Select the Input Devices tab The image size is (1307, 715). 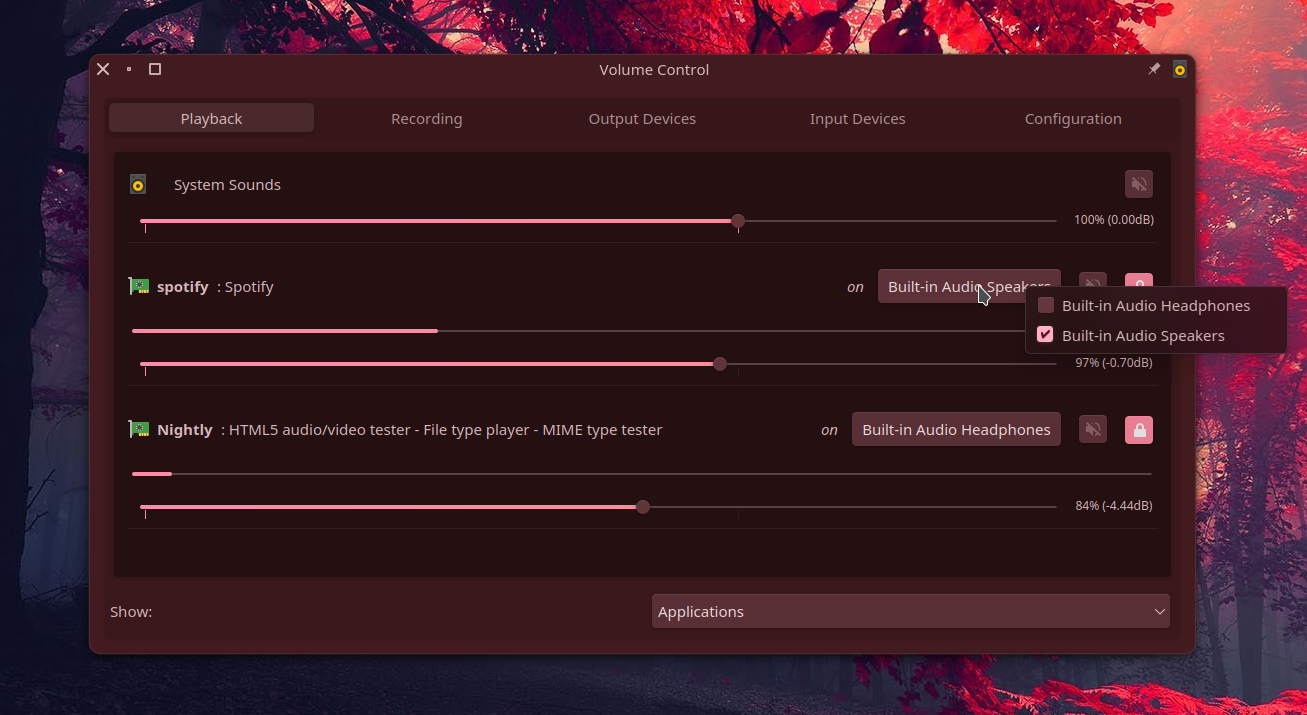pos(857,119)
